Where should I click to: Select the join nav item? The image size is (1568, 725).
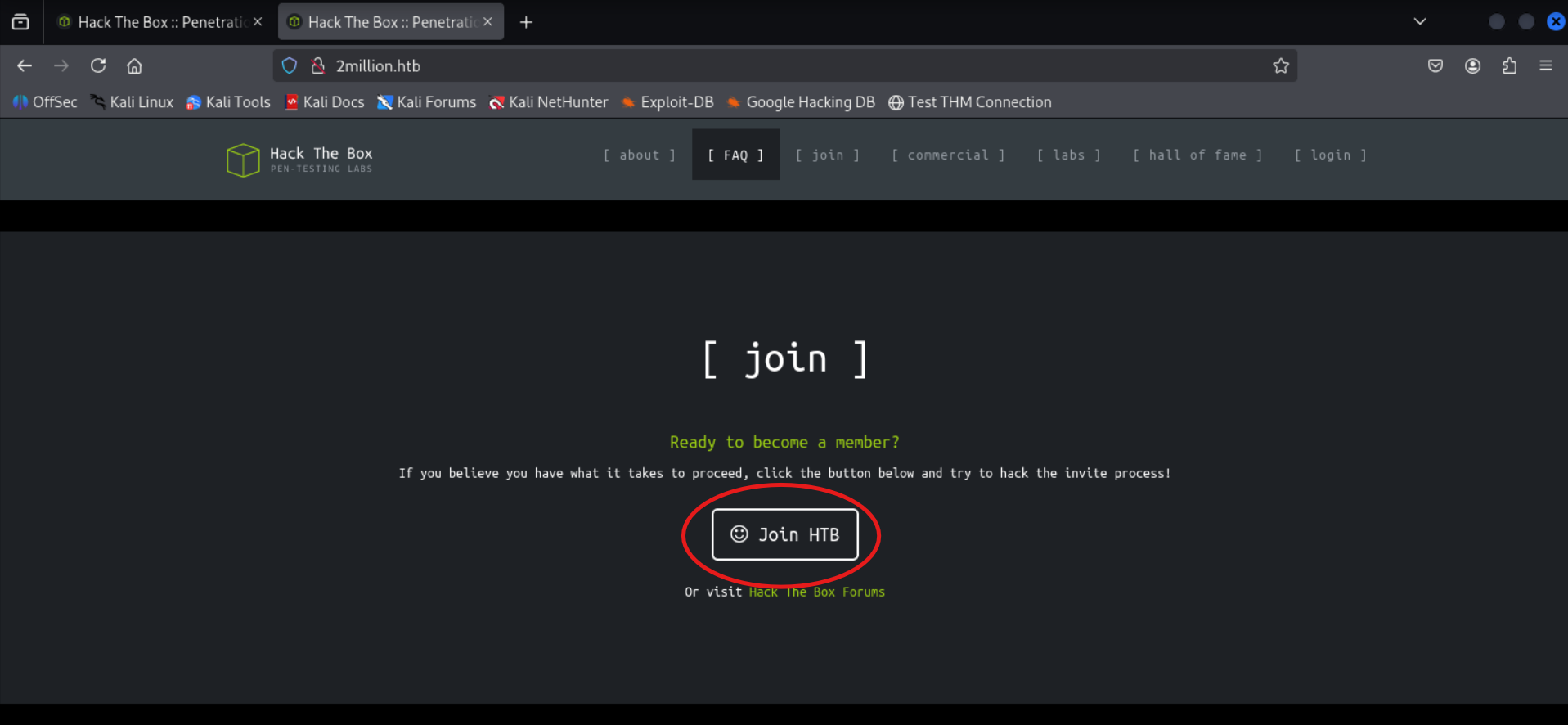click(x=828, y=155)
